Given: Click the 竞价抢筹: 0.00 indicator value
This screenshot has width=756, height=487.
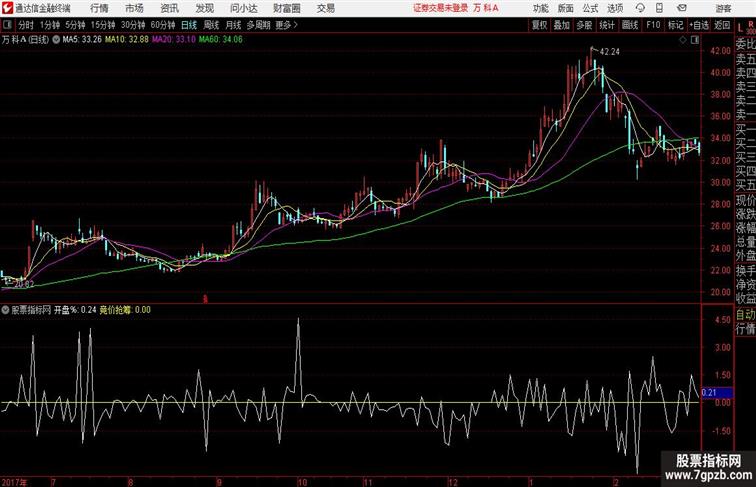Looking at the screenshot, I should coord(125,310).
